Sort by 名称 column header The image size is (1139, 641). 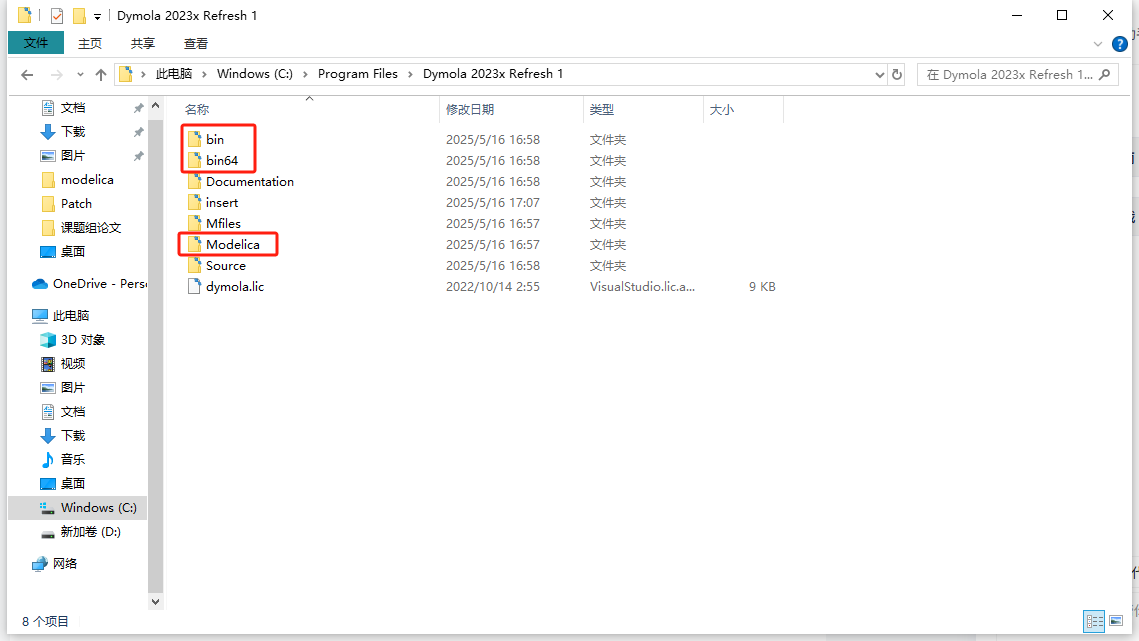pyautogui.click(x=197, y=110)
